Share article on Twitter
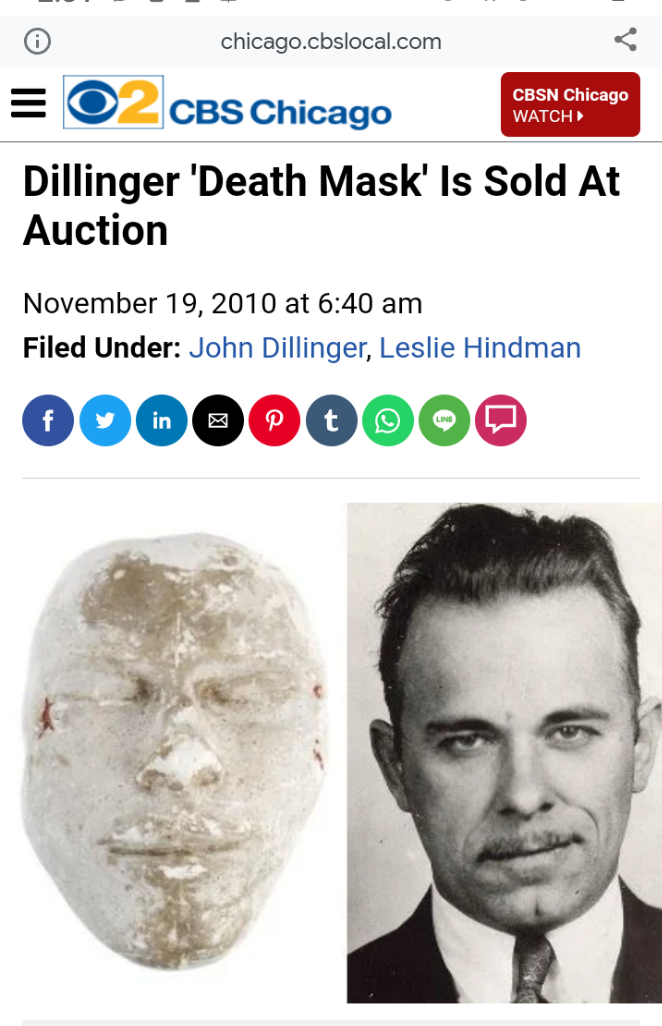Screen dimensions: 662x1026 tap(105, 420)
